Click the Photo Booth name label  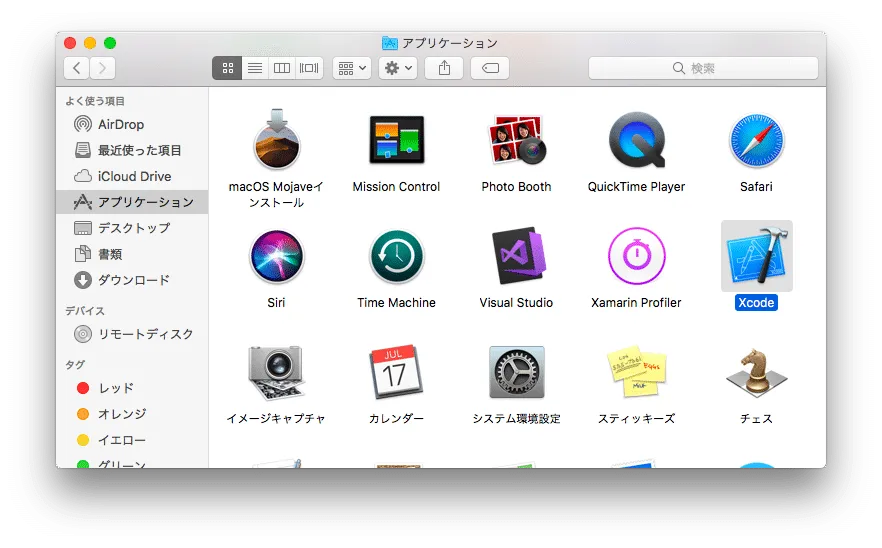tap(516, 187)
